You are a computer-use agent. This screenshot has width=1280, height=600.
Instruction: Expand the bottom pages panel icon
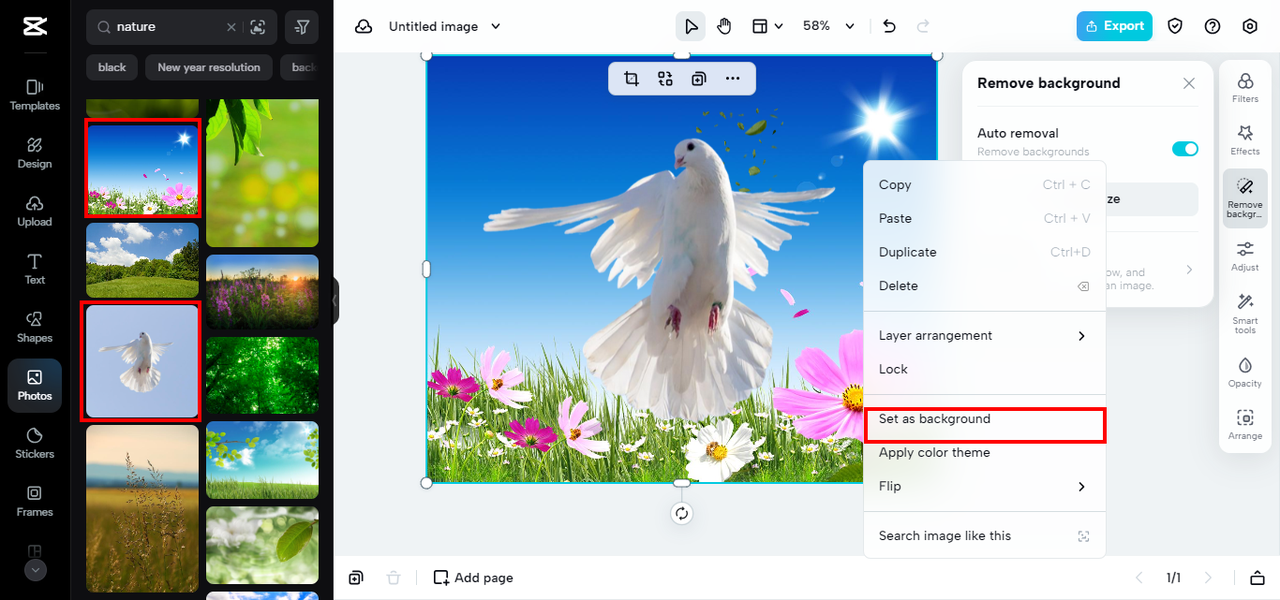click(x=1257, y=578)
